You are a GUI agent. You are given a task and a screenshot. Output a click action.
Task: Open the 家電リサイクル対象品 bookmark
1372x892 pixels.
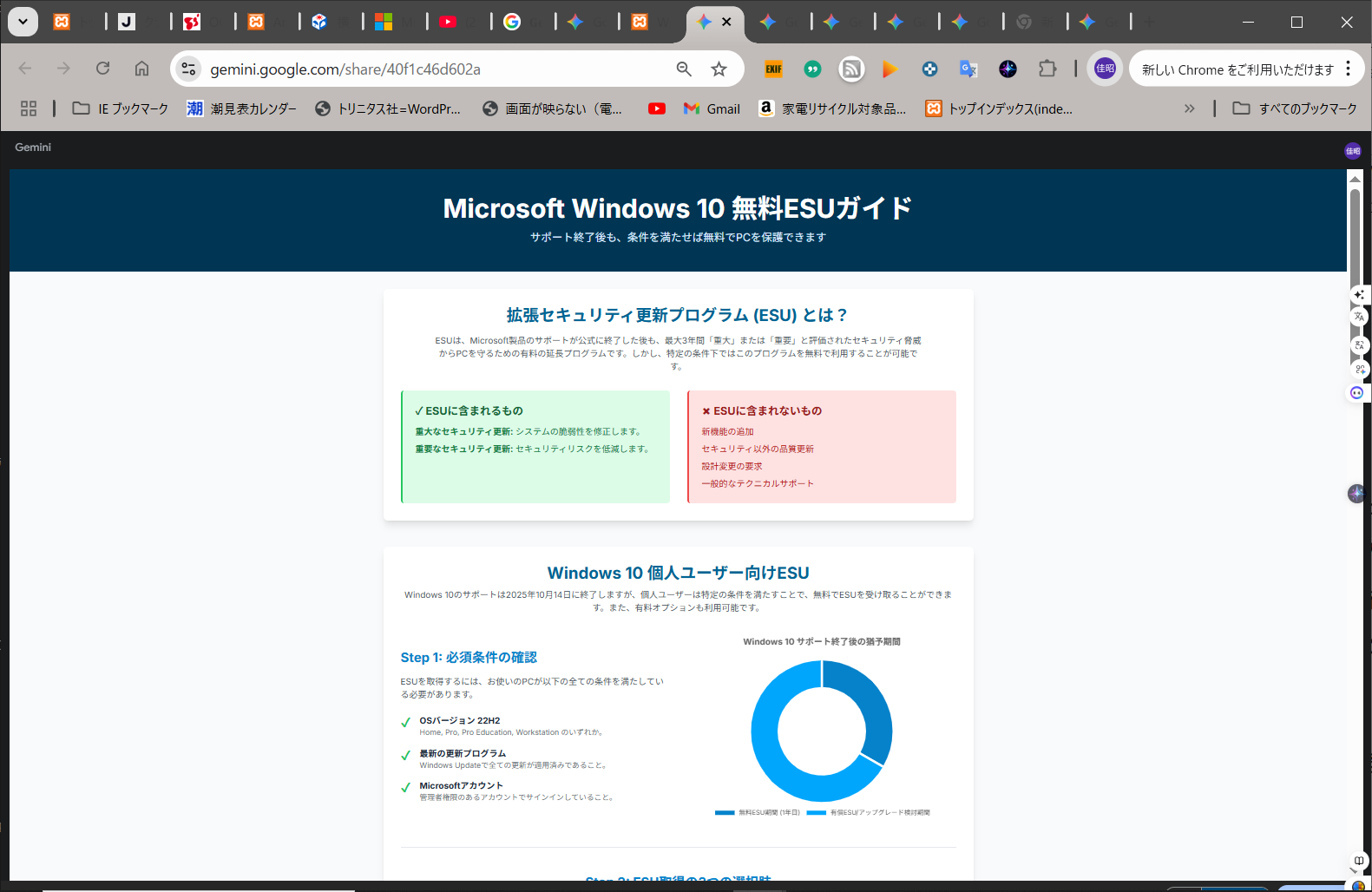(832, 108)
